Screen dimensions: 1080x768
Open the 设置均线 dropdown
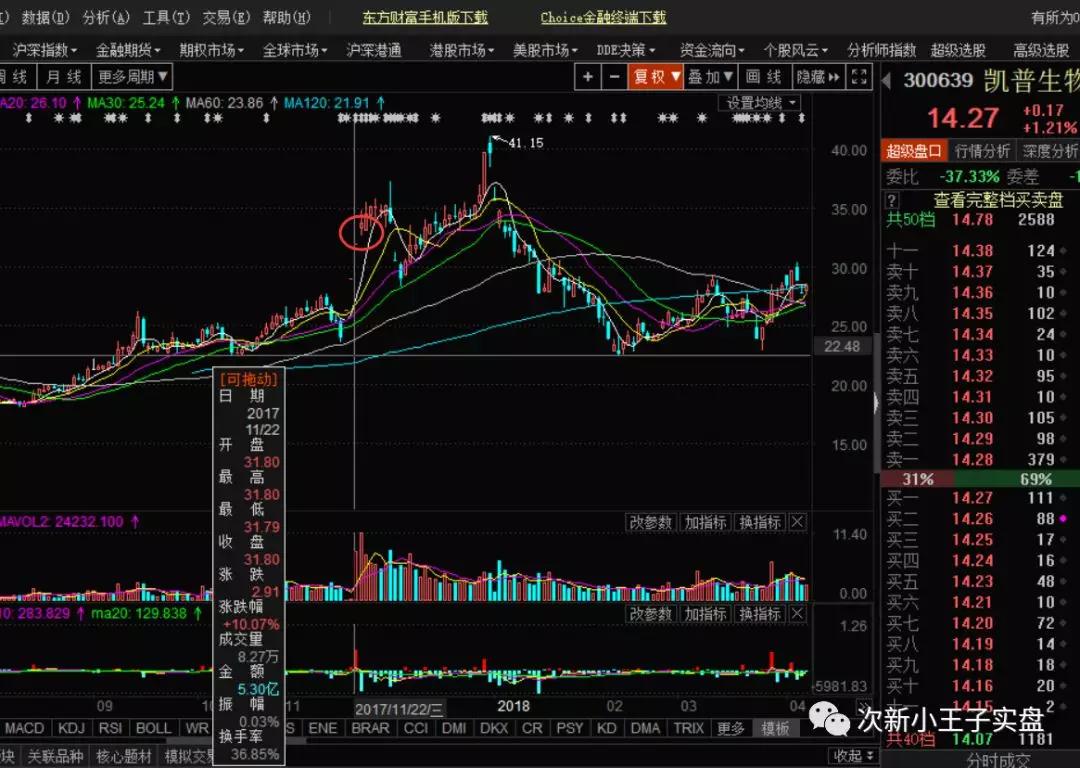coord(760,103)
